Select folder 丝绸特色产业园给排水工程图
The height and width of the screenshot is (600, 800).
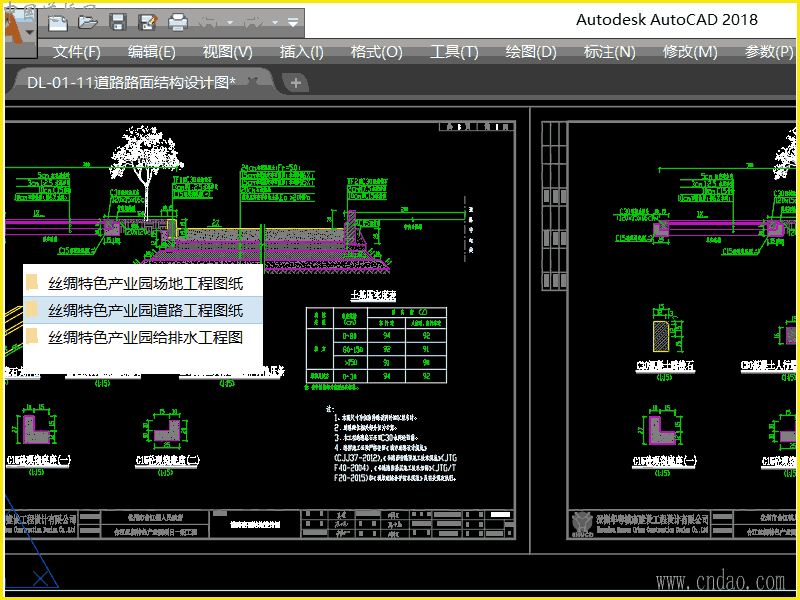click(145, 337)
